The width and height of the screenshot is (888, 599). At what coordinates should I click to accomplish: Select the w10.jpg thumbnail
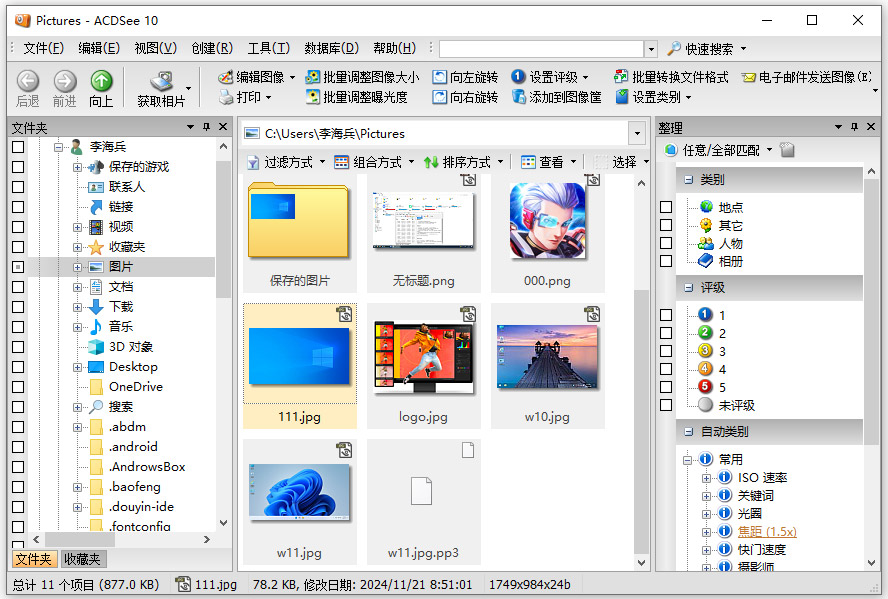click(x=548, y=355)
